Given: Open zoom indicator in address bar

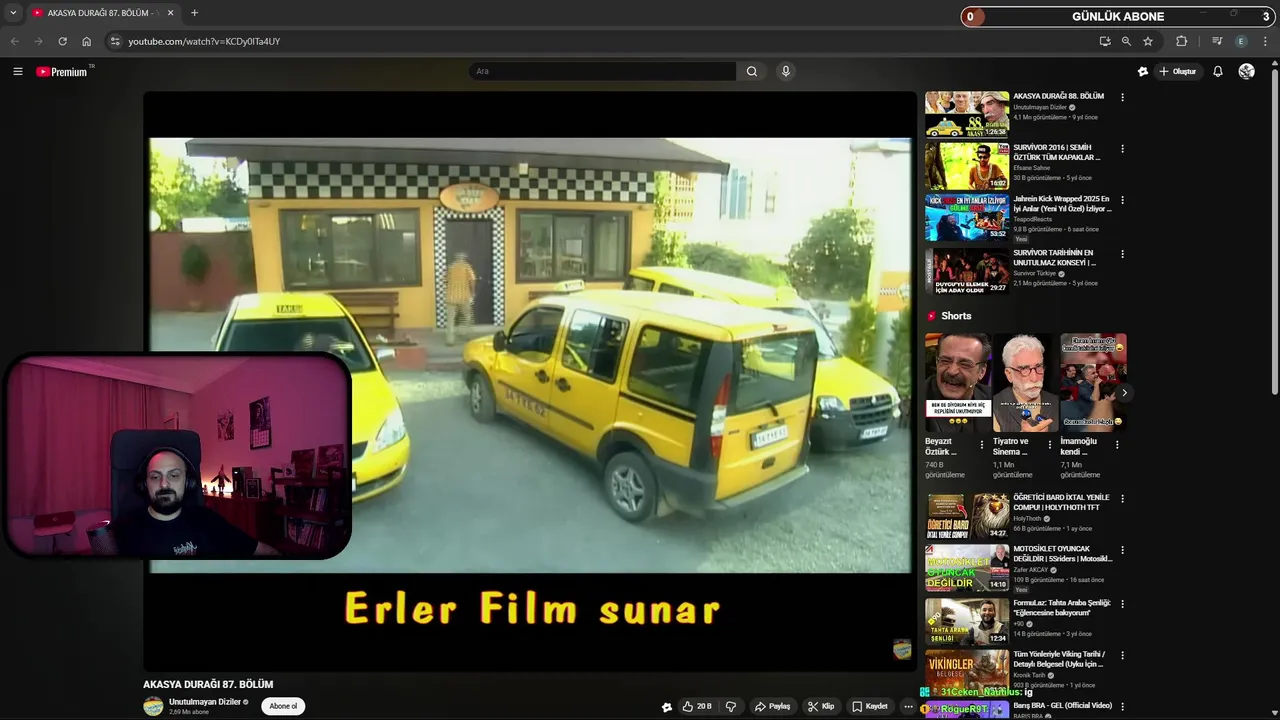Looking at the screenshot, I should (1126, 41).
